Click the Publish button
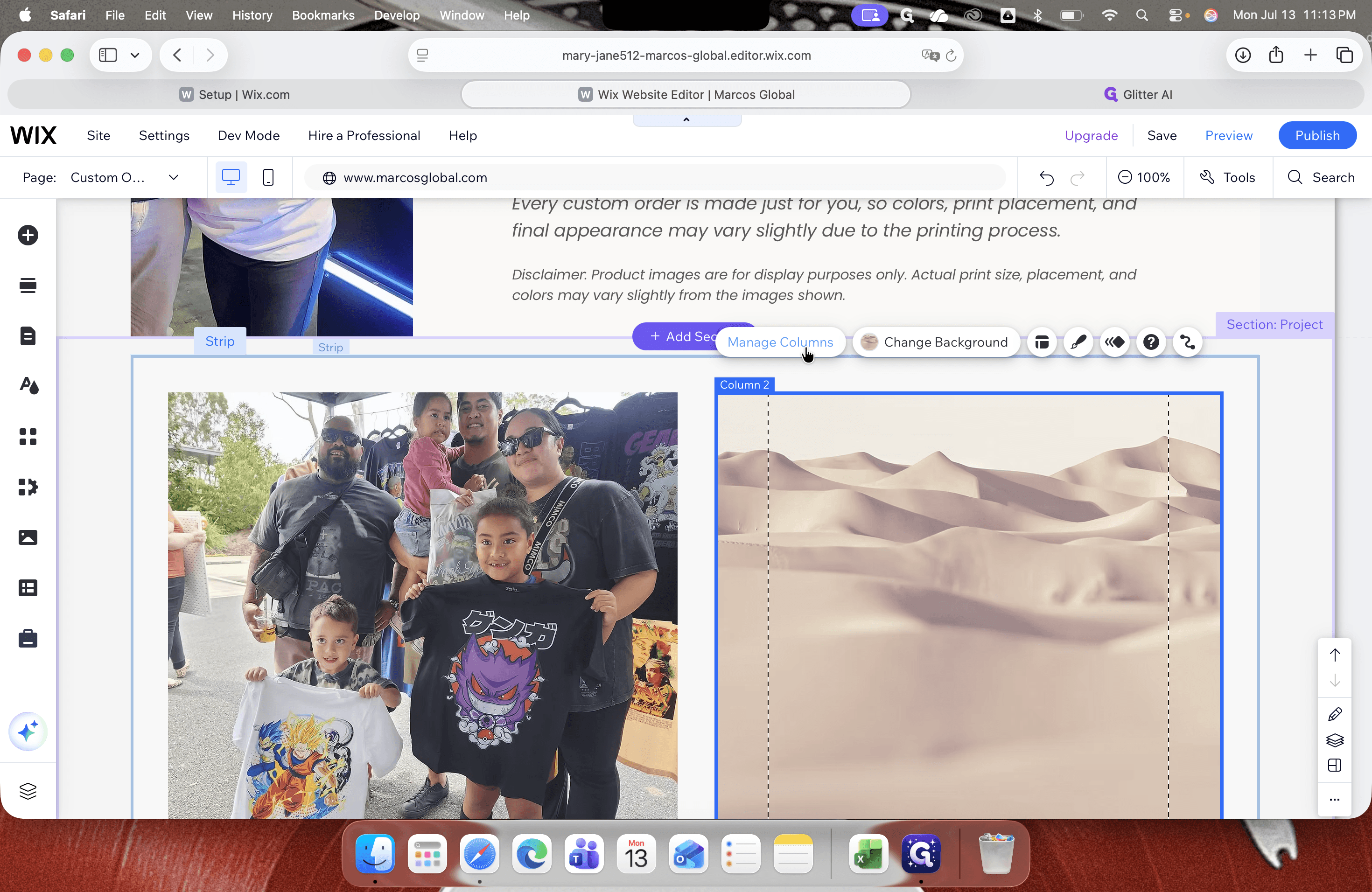 [x=1316, y=135]
